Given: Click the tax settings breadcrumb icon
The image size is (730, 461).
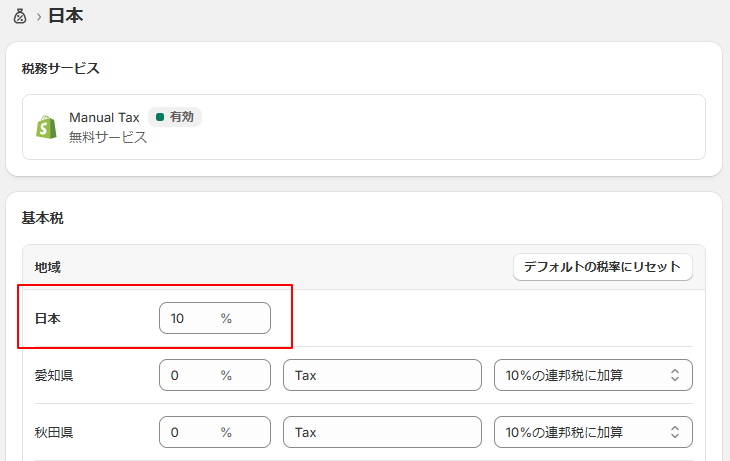Looking at the screenshot, I should point(20,16).
